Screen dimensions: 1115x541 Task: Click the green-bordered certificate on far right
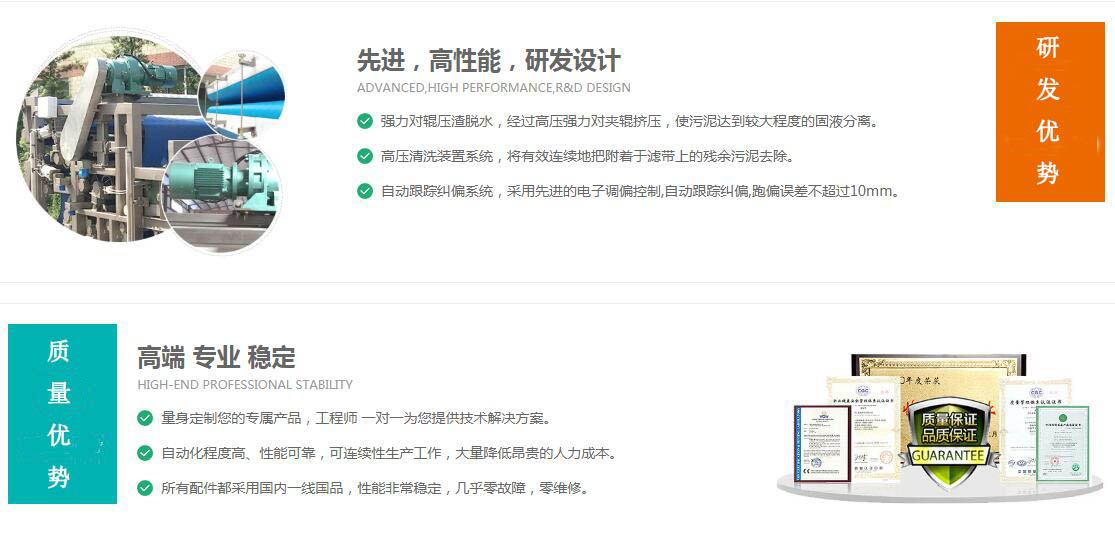click(1061, 444)
